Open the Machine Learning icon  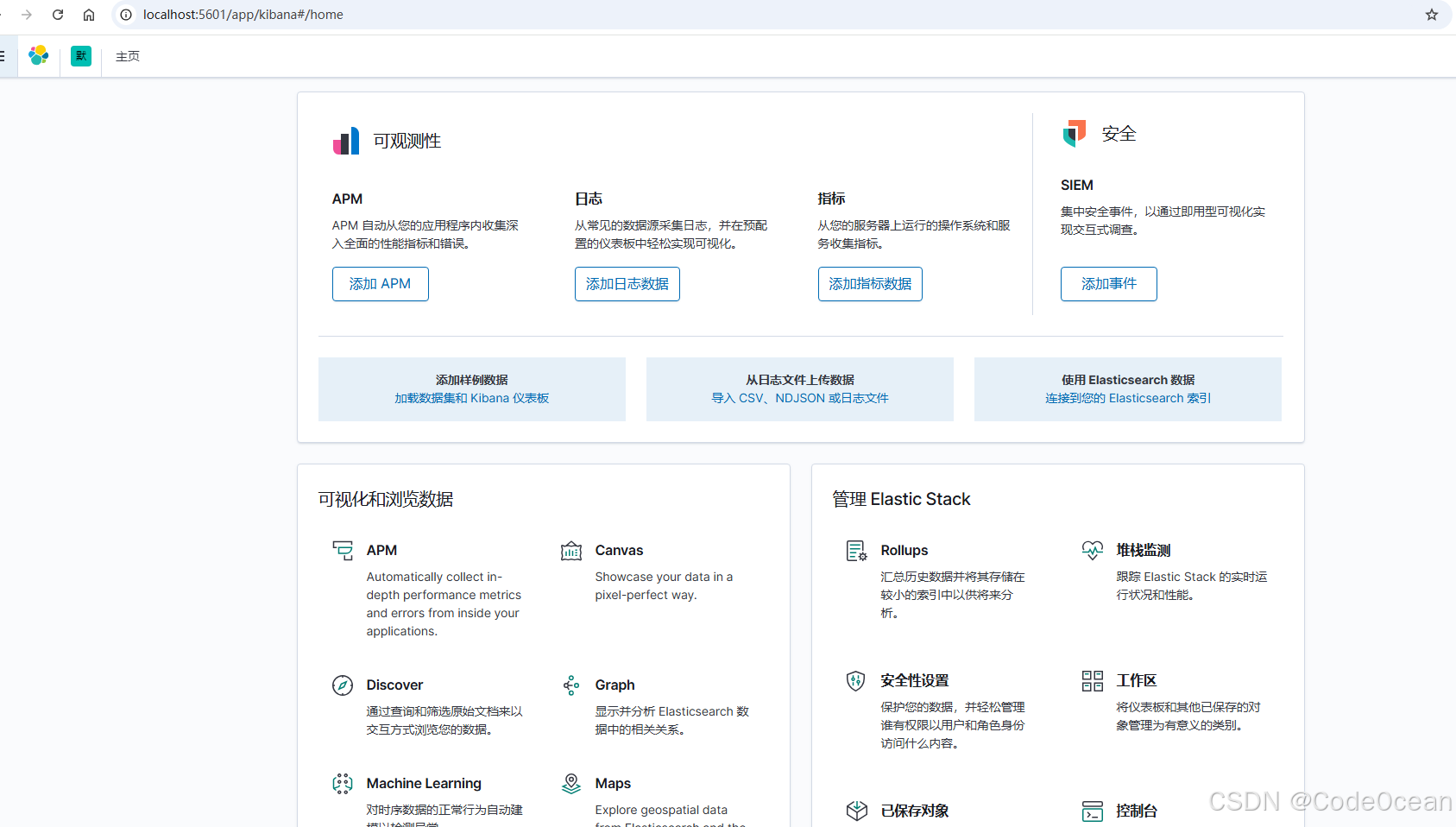(x=343, y=784)
